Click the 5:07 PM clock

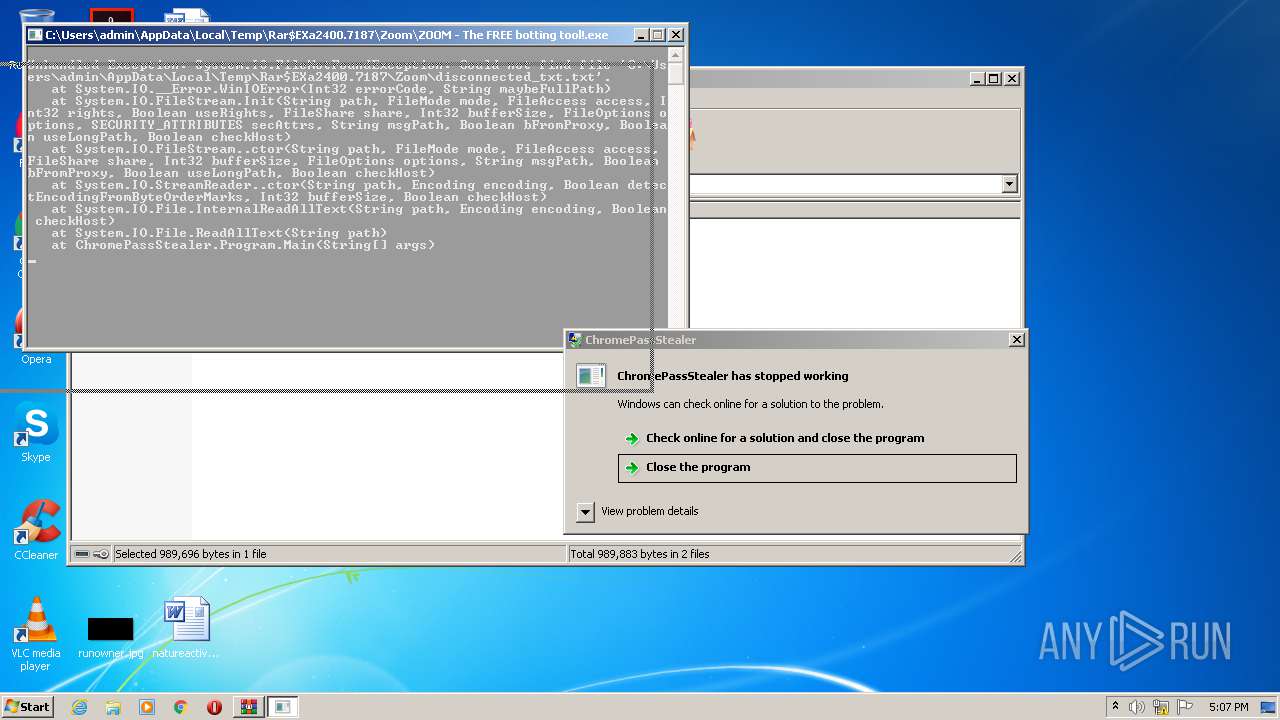[x=1228, y=707]
